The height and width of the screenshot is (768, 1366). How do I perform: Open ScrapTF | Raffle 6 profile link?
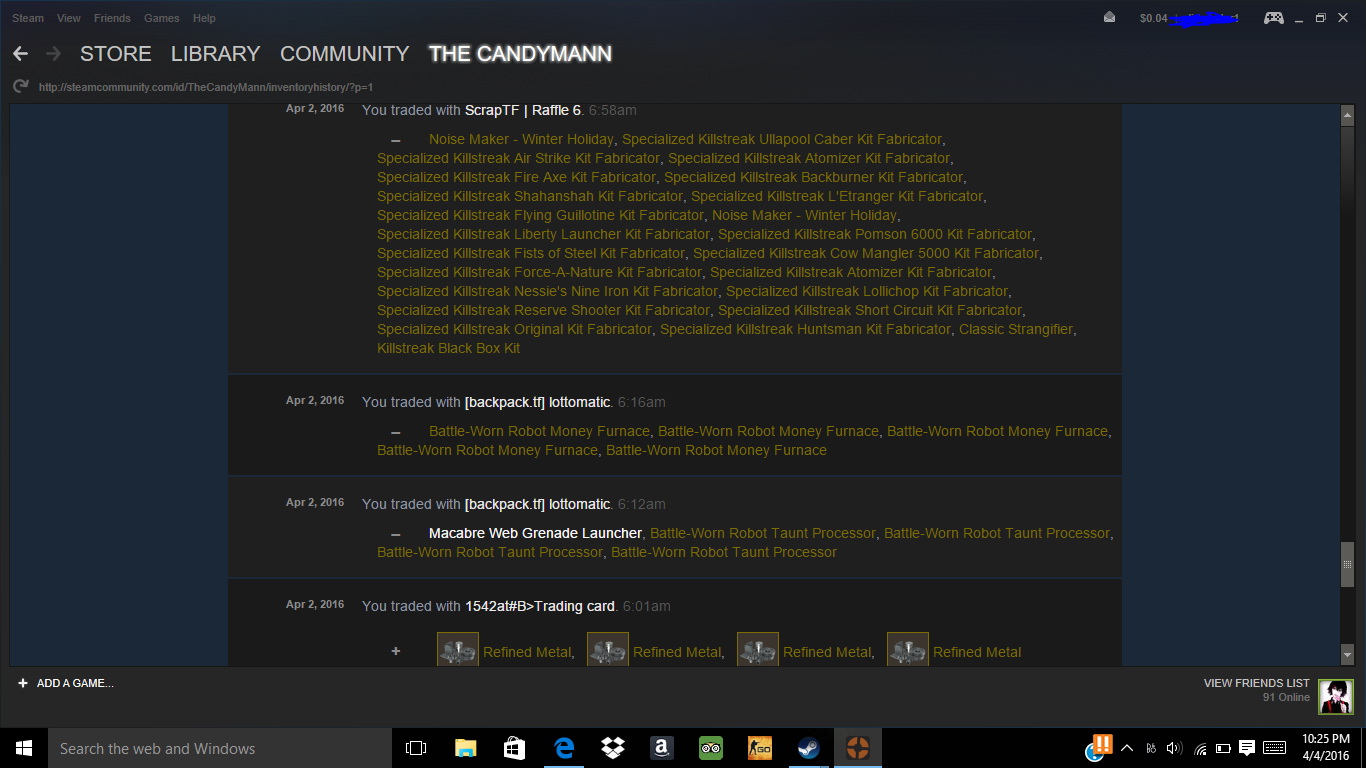(522, 110)
